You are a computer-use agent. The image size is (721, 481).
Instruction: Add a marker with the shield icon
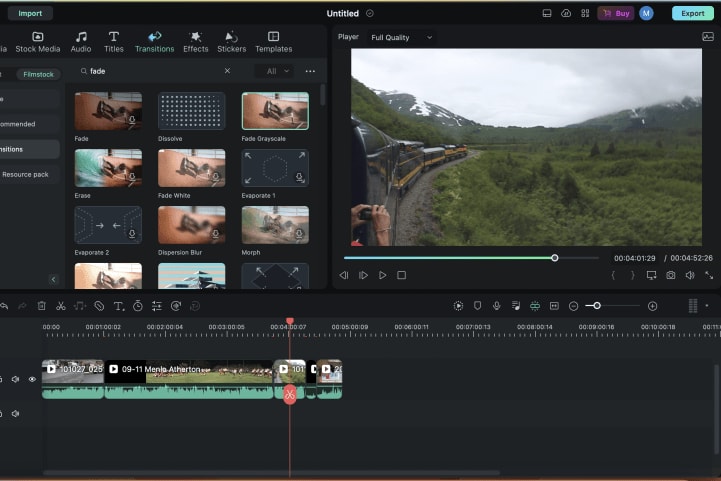(477, 306)
